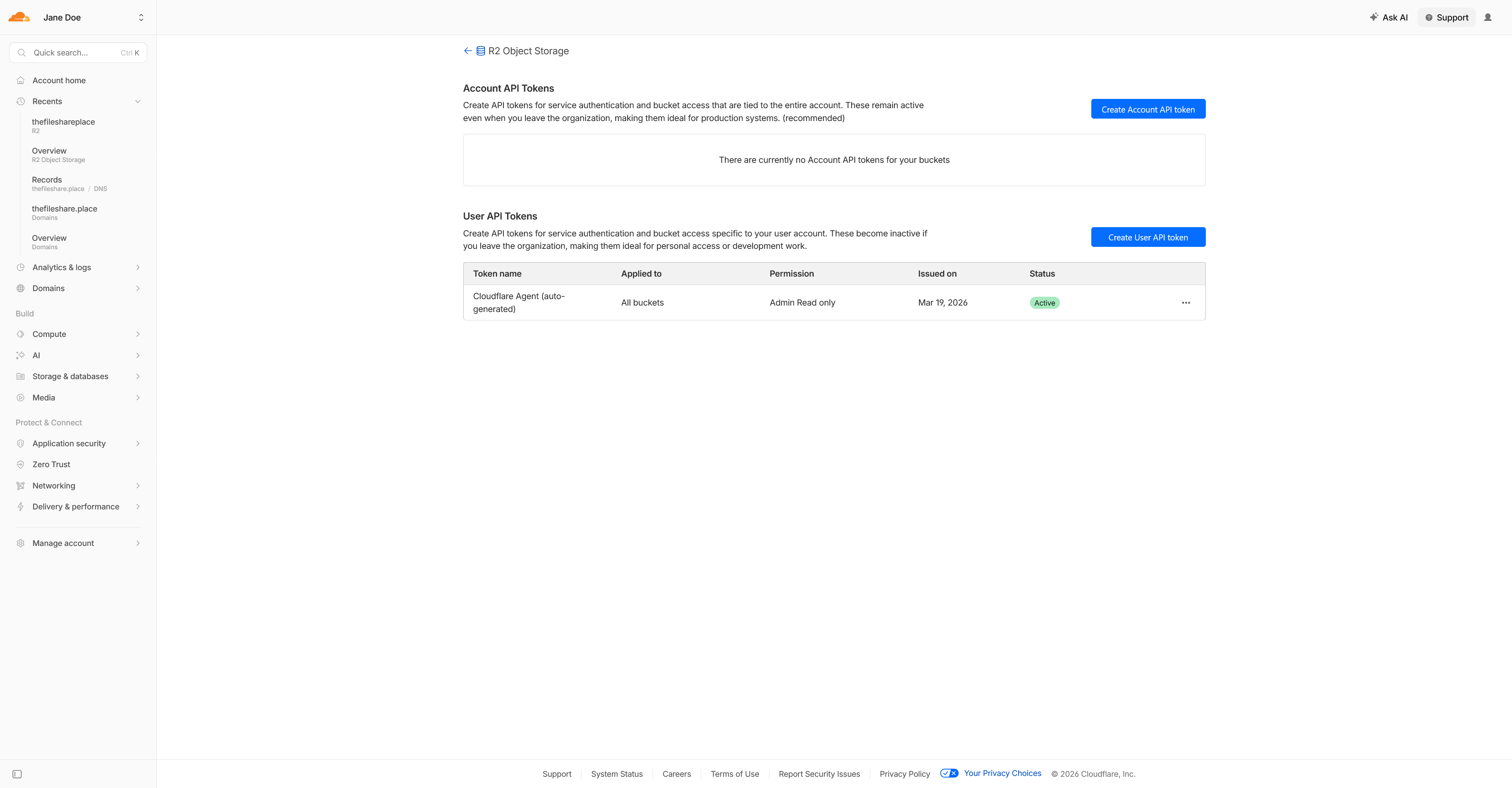
Task: Open the Privacy Policy link
Action: coord(905,774)
